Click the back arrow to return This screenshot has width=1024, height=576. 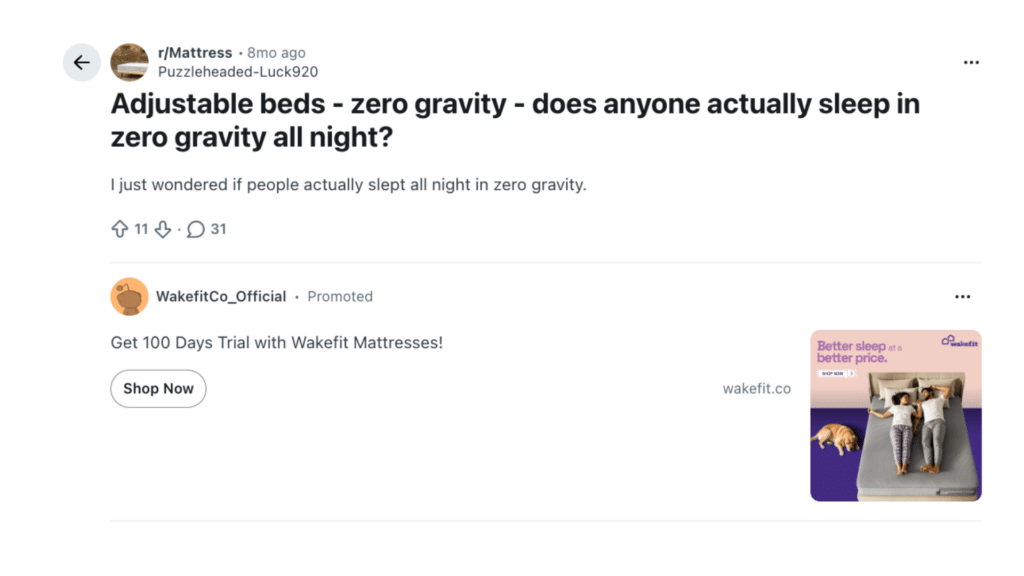click(x=82, y=62)
